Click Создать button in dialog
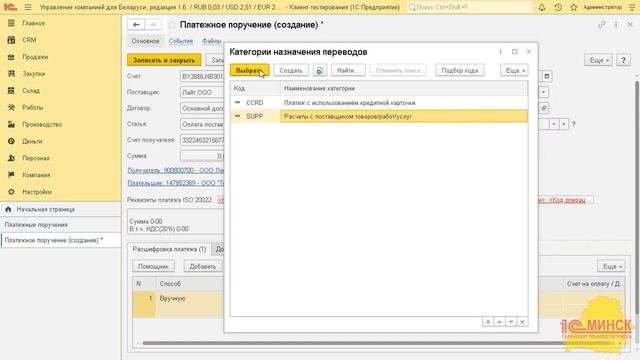Viewport: 640px width, 360px height. [291, 70]
